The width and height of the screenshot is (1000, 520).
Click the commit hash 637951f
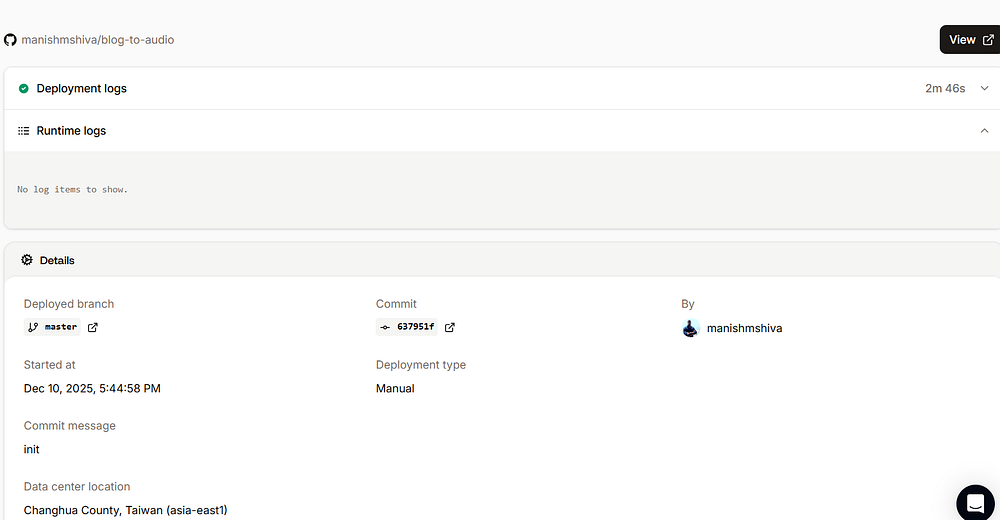[415, 327]
